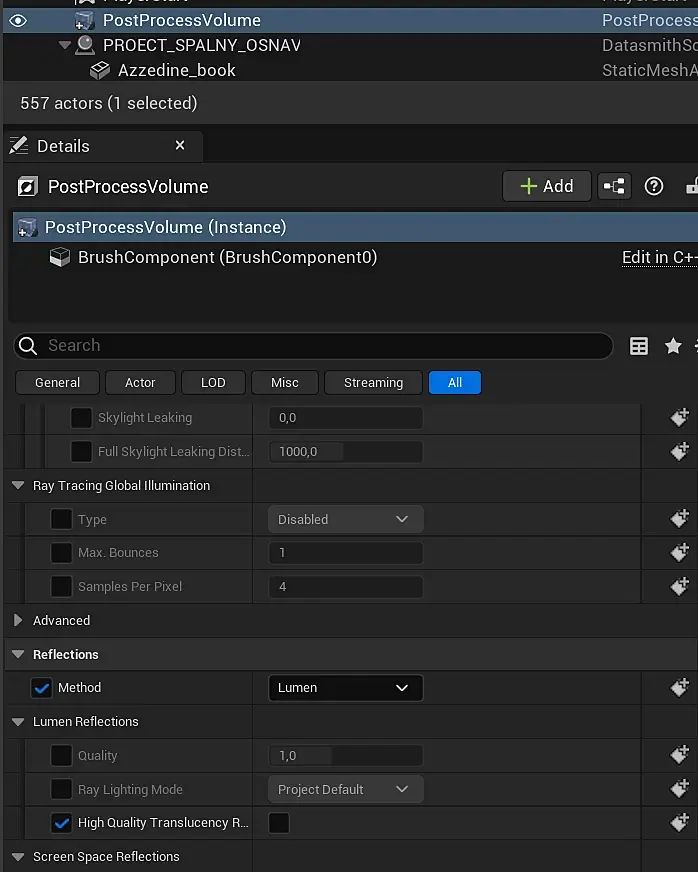Open the Reflections Method Lumen dropdown
This screenshot has height=872, width=698.
345,688
